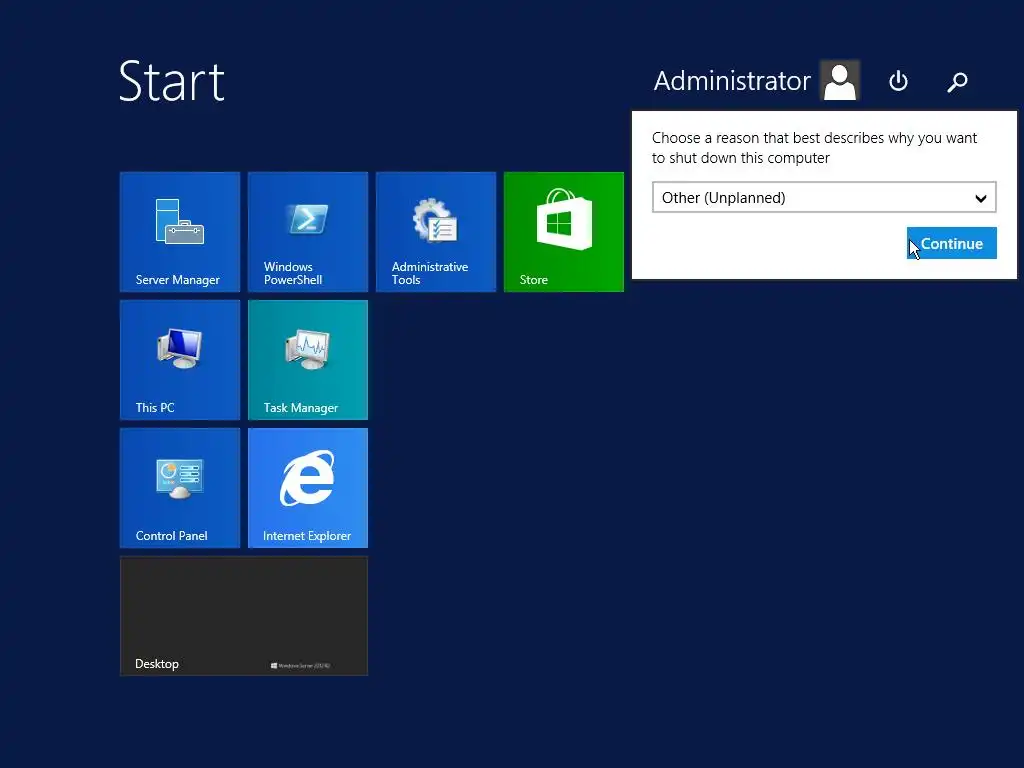Launch Windows PowerShell tile

point(308,232)
